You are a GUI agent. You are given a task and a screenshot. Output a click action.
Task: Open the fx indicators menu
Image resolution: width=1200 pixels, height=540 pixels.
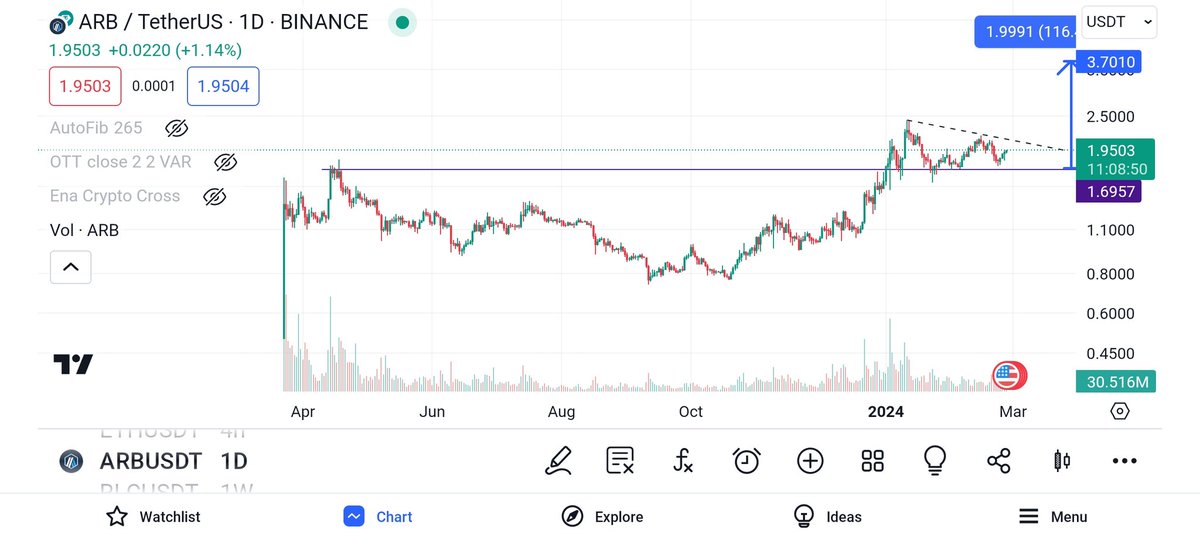click(683, 460)
